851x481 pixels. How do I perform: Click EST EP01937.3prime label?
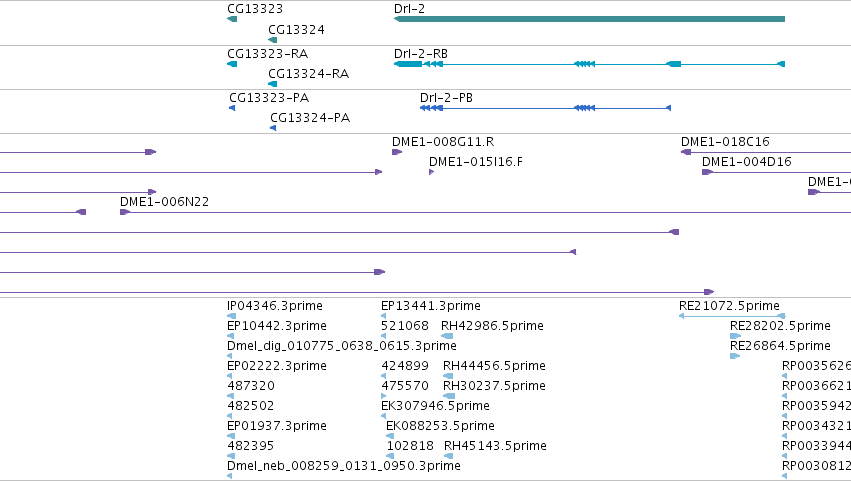tap(277, 426)
